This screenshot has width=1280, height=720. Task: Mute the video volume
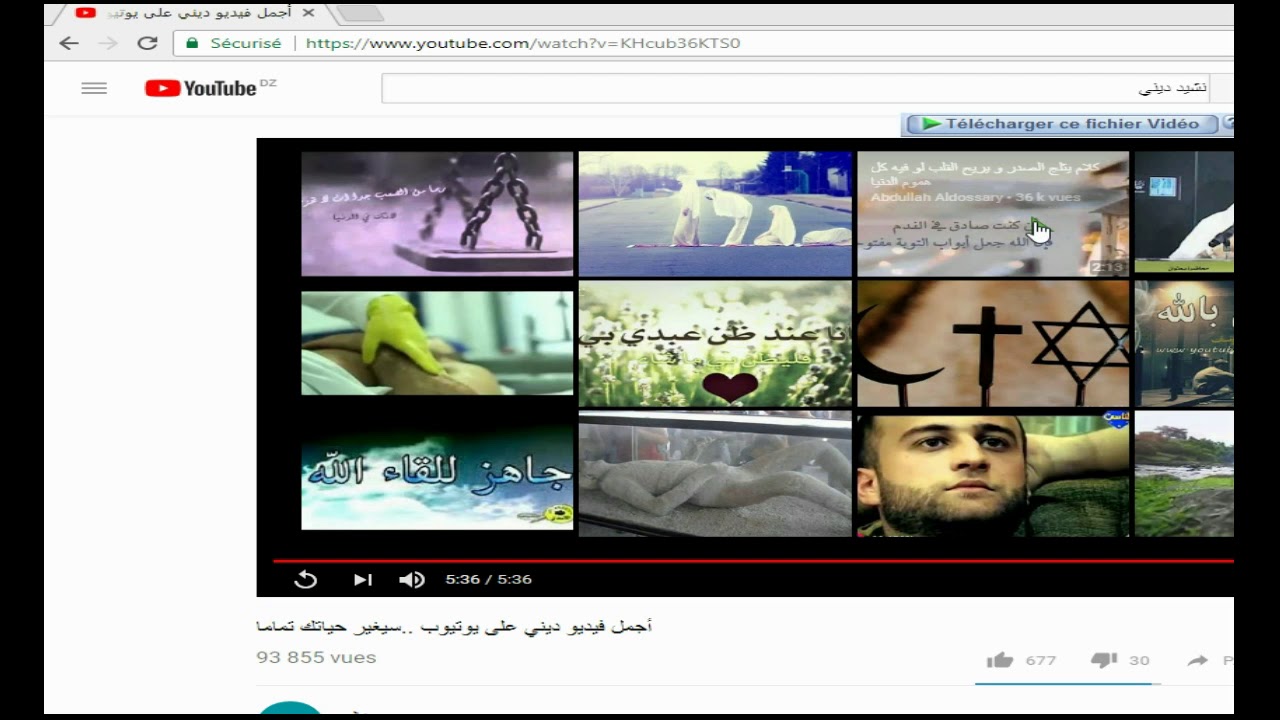pos(411,579)
